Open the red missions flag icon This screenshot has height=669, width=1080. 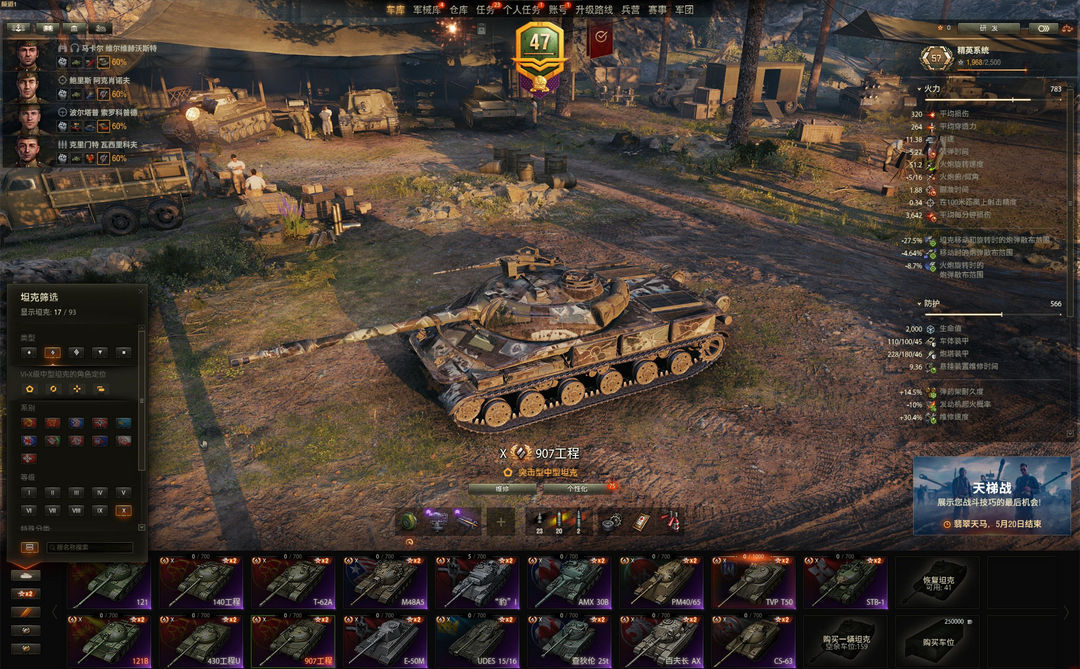click(x=601, y=38)
